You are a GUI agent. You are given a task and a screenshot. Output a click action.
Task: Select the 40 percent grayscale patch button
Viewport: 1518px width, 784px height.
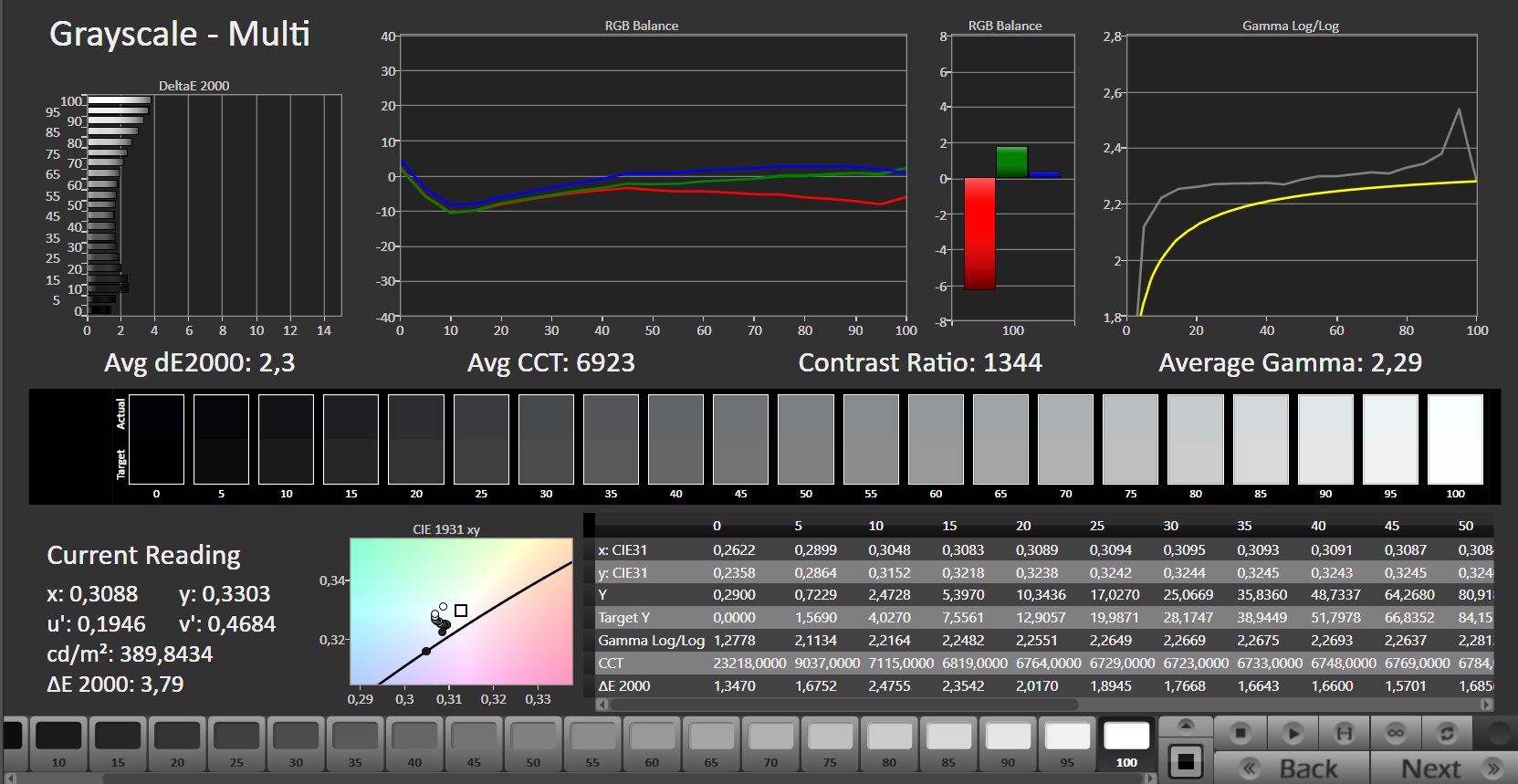pyautogui.click(x=414, y=745)
